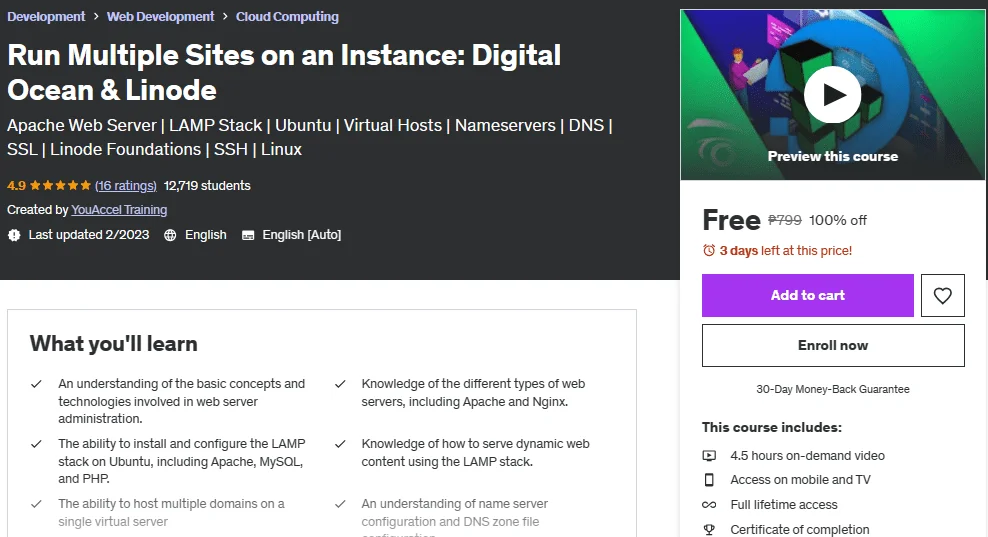Image resolution: width=988 pixels, height=537 pixels.
Task: Click the Enroll now button
Action: (x=833, y=345)
